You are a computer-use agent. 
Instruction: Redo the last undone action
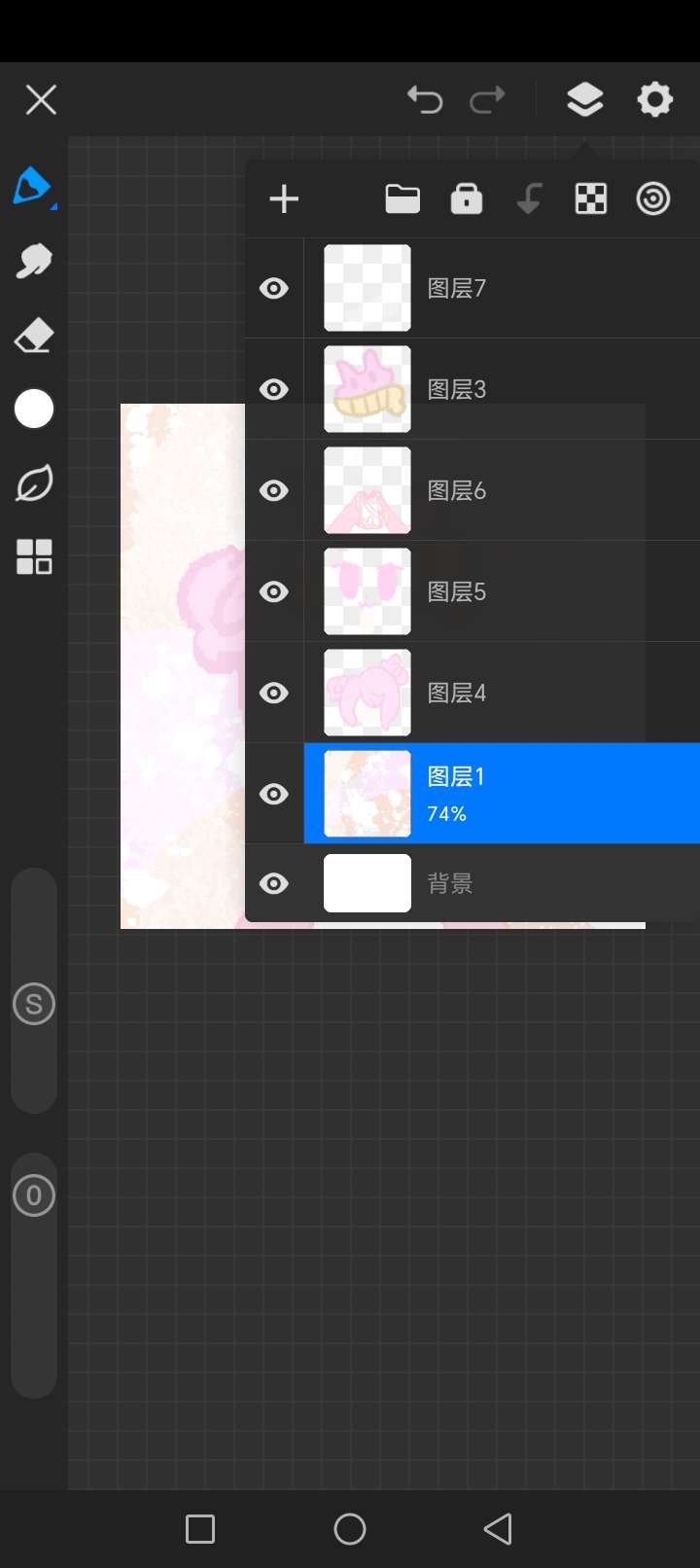487,99
